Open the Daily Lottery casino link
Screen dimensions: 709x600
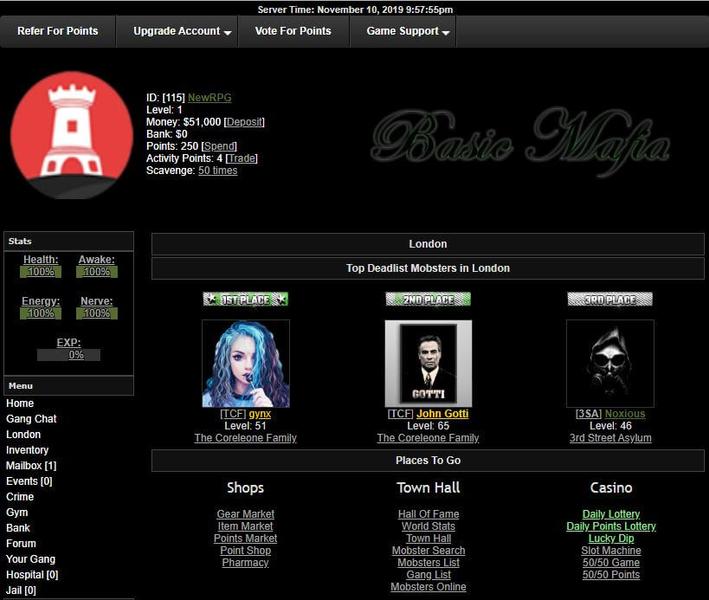click(x=611, y=514)
